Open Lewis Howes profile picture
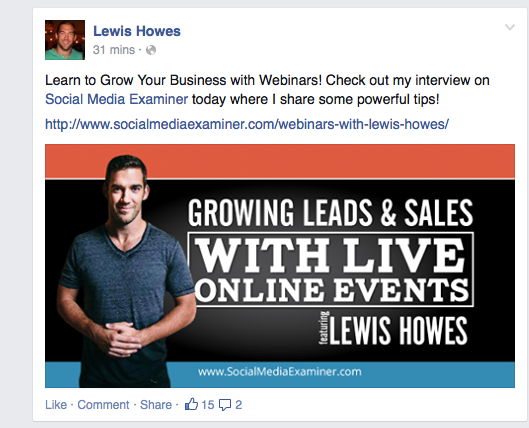The width and height of the screenshot is (529, 428). (x=65, y=40)
